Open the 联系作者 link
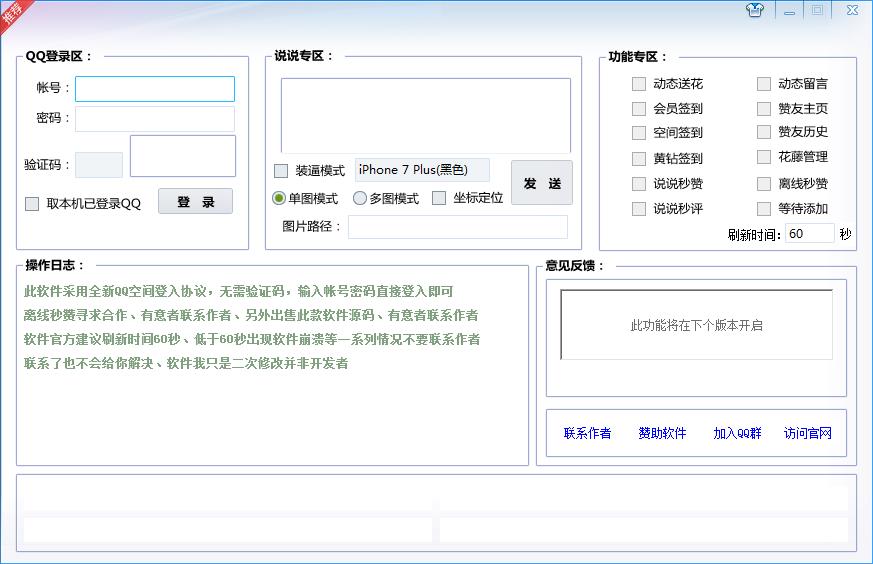873x564 pixels. [587, 434]
